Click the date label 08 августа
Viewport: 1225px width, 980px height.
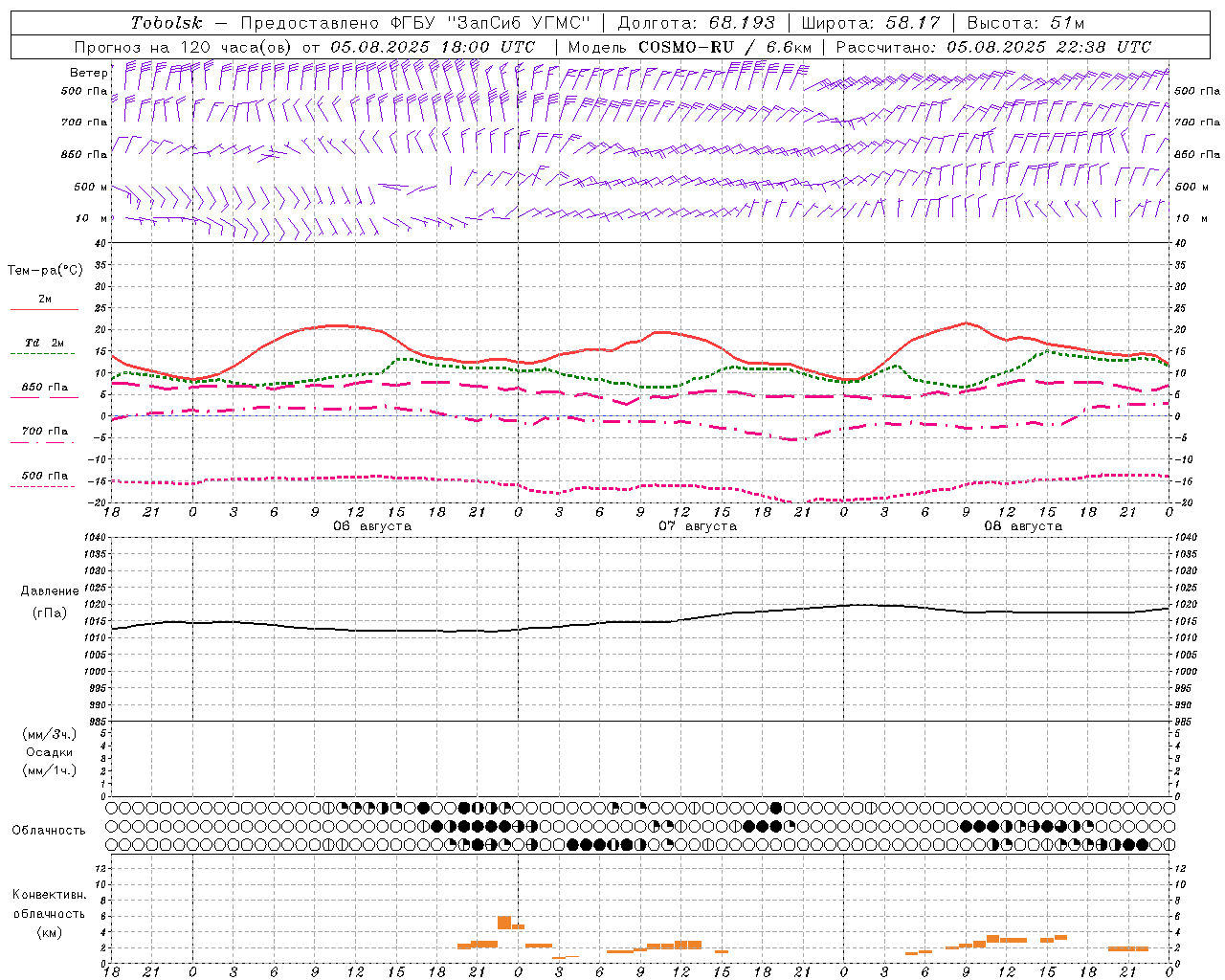(1023, 526)
